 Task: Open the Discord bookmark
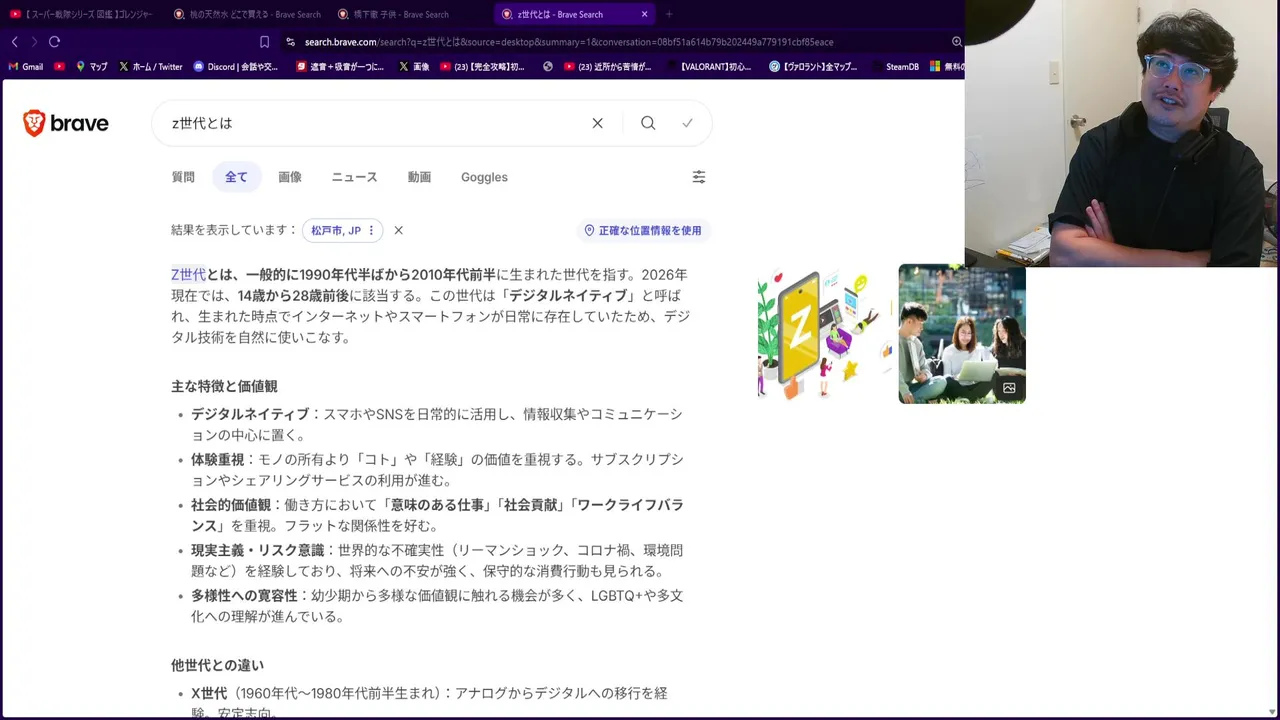(236, 67)
